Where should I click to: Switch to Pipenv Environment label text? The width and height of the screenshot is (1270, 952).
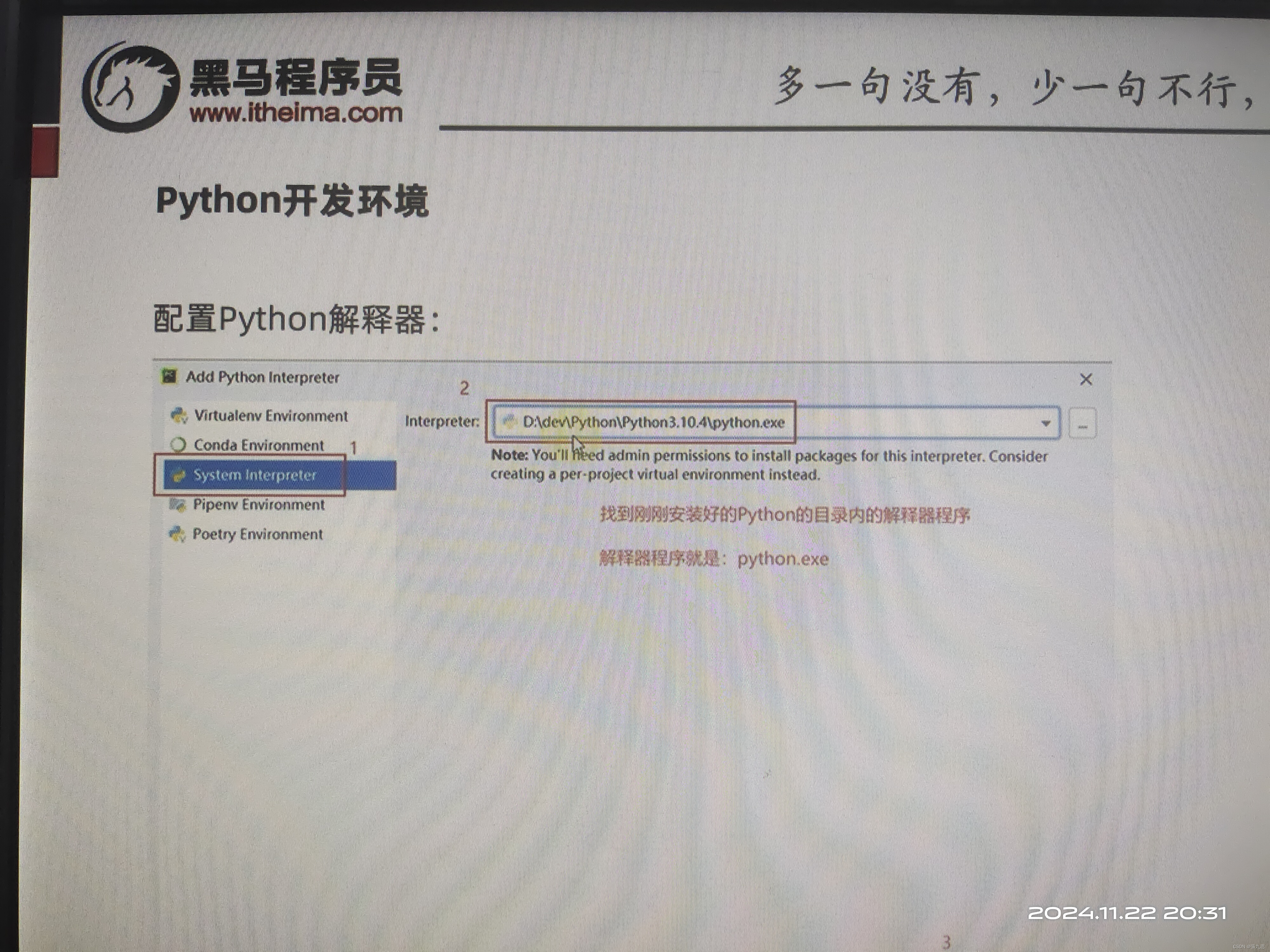[258, 505]
